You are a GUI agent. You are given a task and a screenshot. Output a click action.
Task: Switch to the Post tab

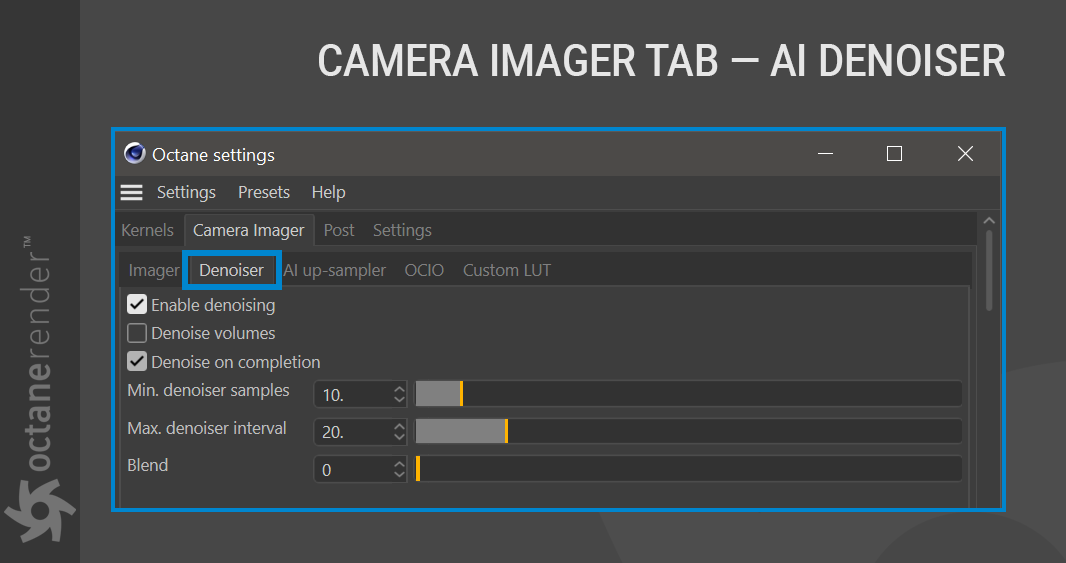[x=339, y=230]
